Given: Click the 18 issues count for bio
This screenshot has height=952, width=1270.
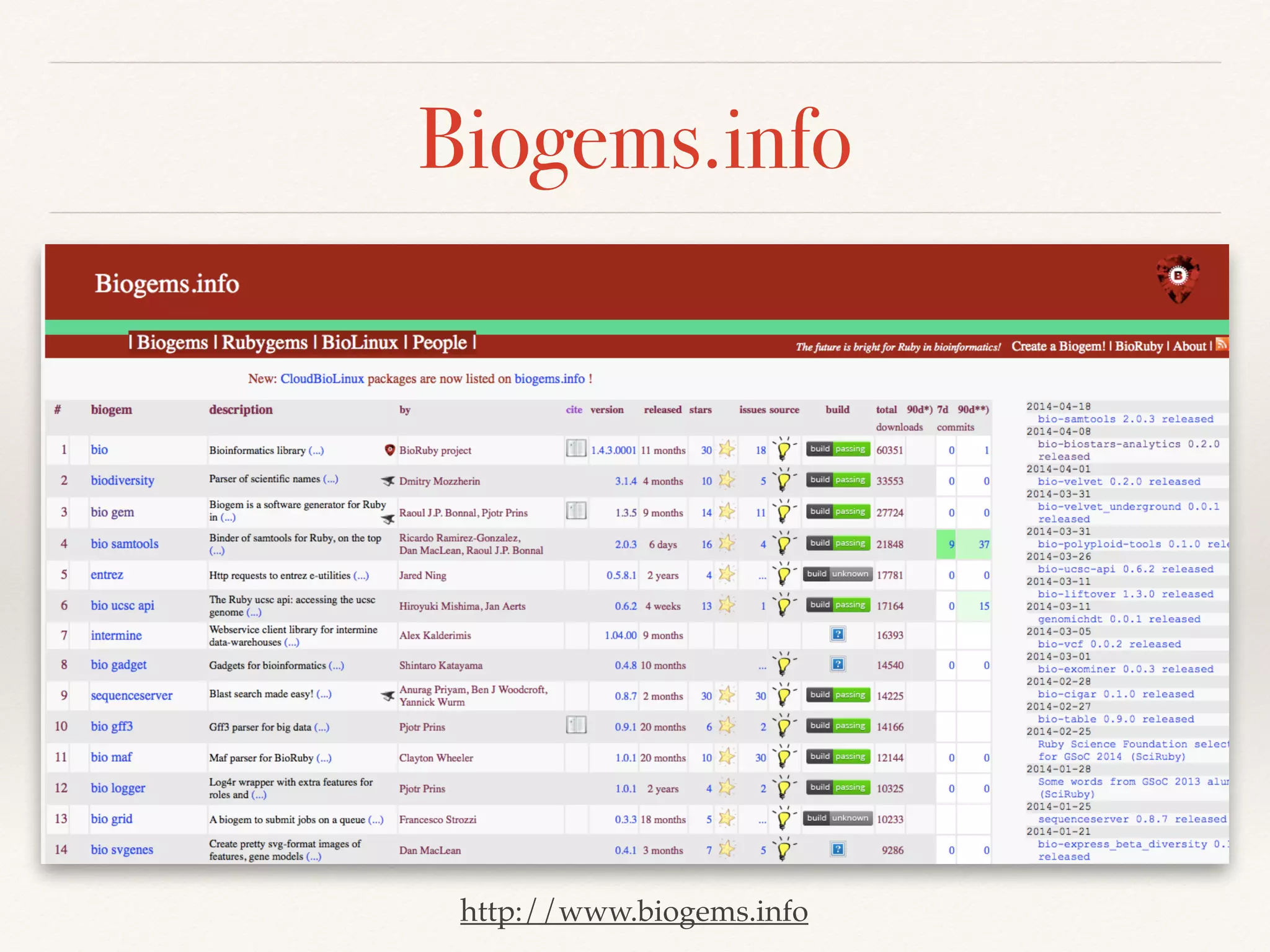Looking at the screenshot, I should click(761, 451).
